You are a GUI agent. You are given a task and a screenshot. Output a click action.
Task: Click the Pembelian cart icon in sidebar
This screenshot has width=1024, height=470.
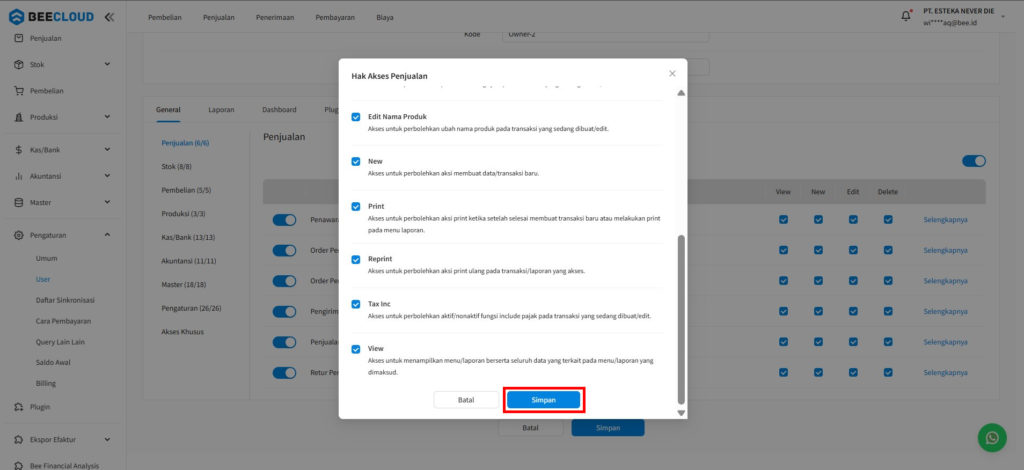click(19, 91)
